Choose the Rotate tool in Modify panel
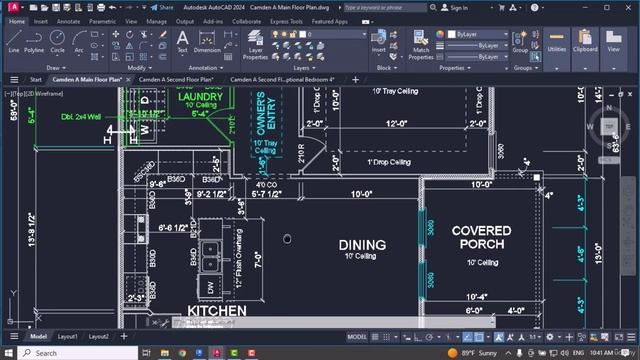The height and width of the screenshot is (360, 640). coord(129,34)
